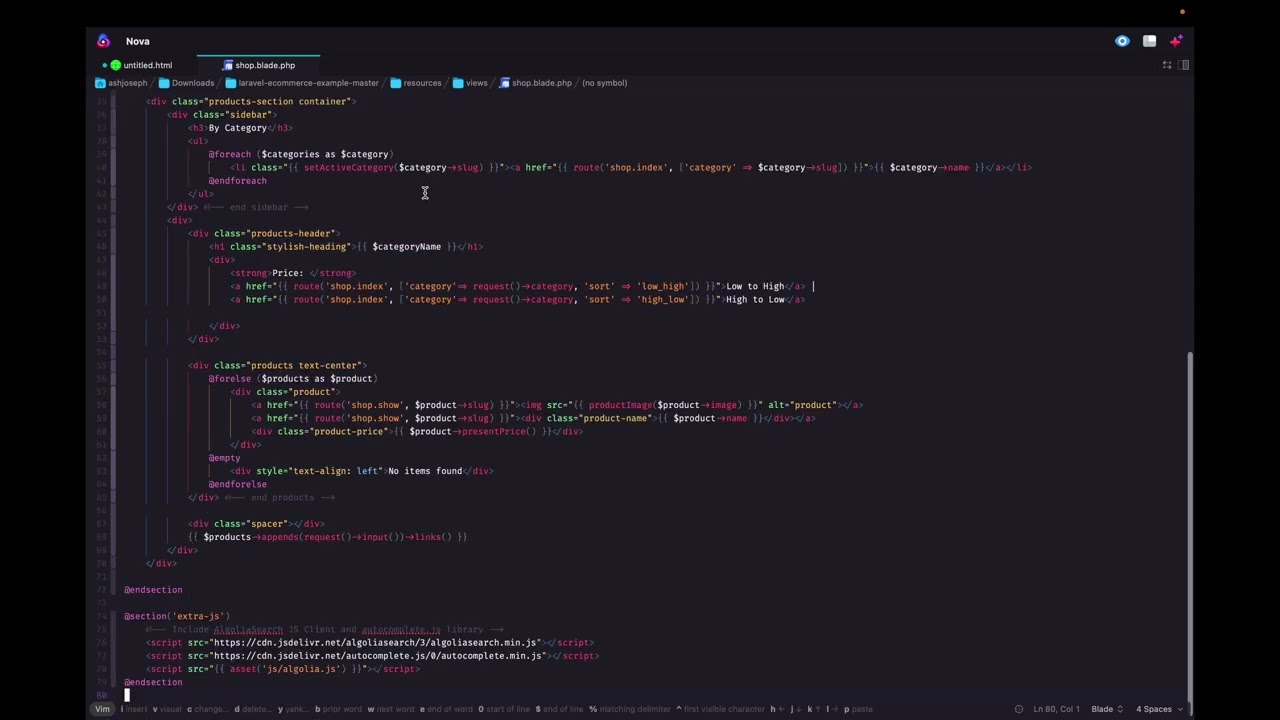The image size is (1280, 720).
Task: Open the 4 Spaces indentation menu
Action: pyautogui.click(x=1159, y=709)
